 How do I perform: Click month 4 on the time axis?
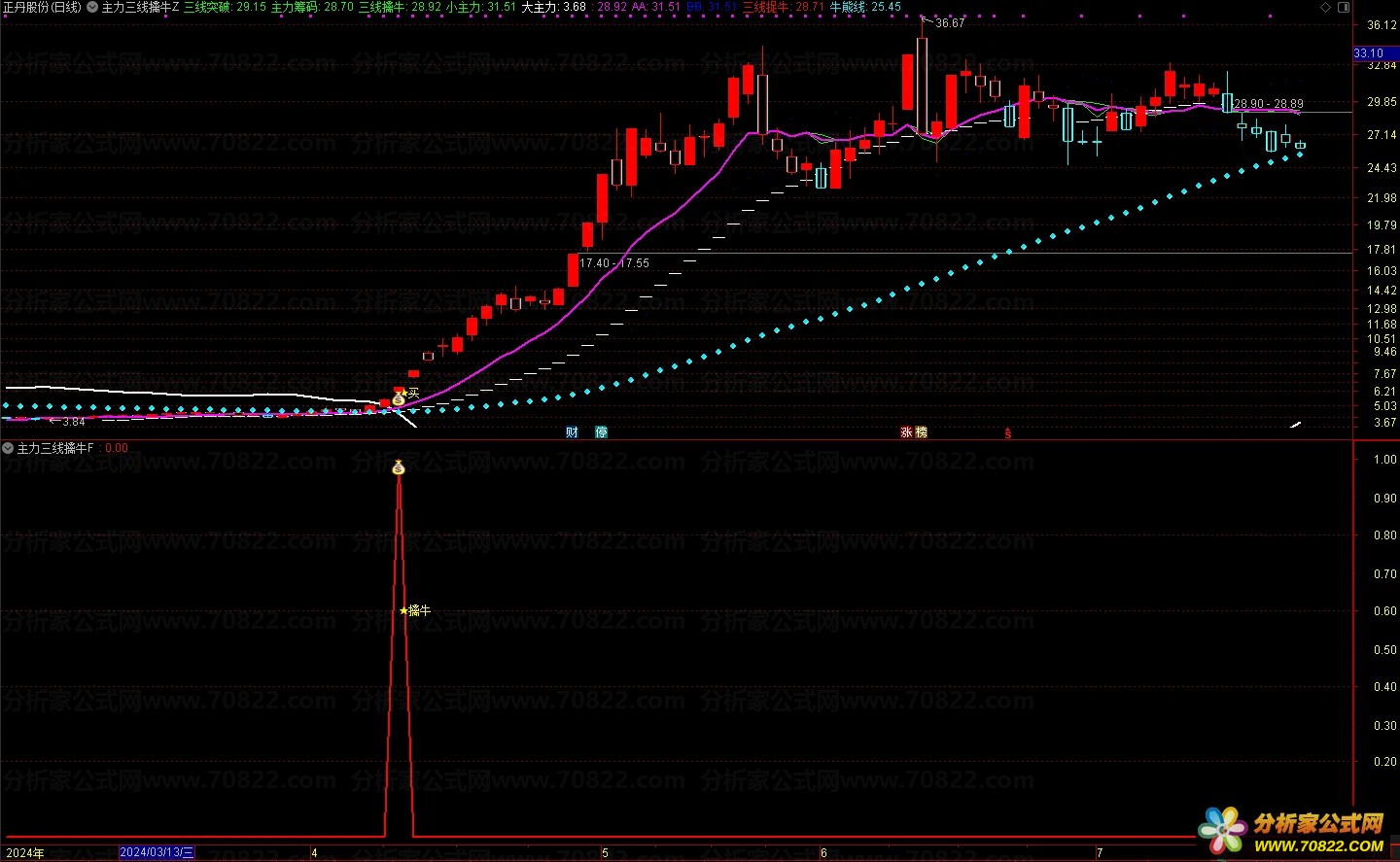click(x=314, y=853)
